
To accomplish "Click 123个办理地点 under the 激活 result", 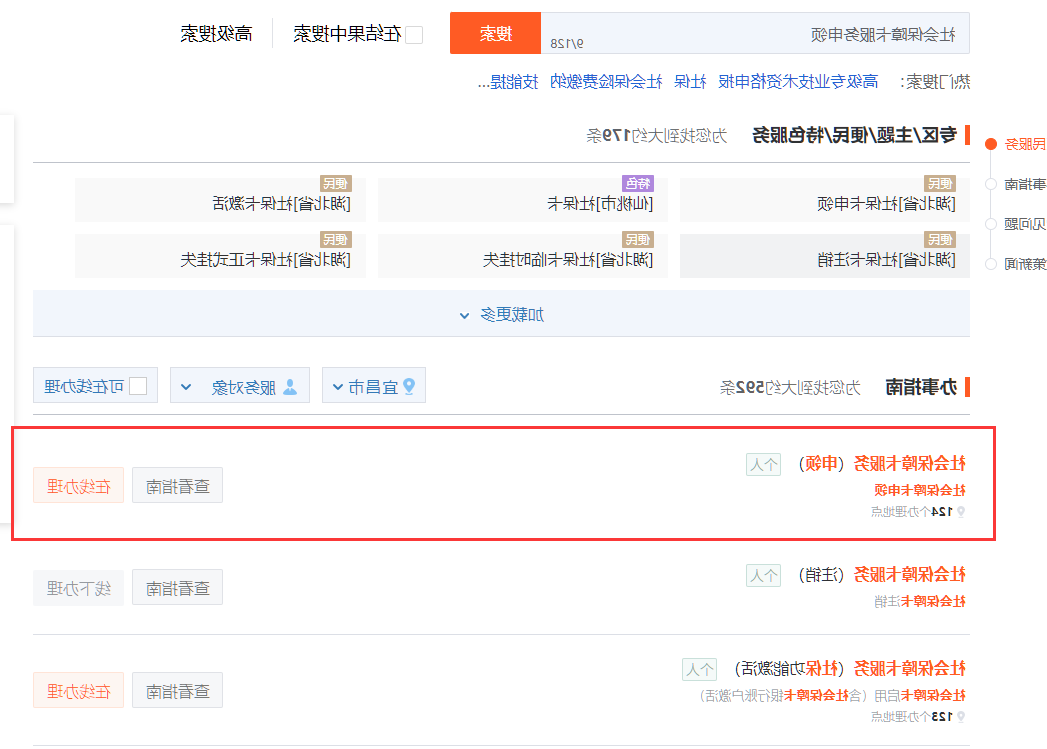I will [913, 717].
